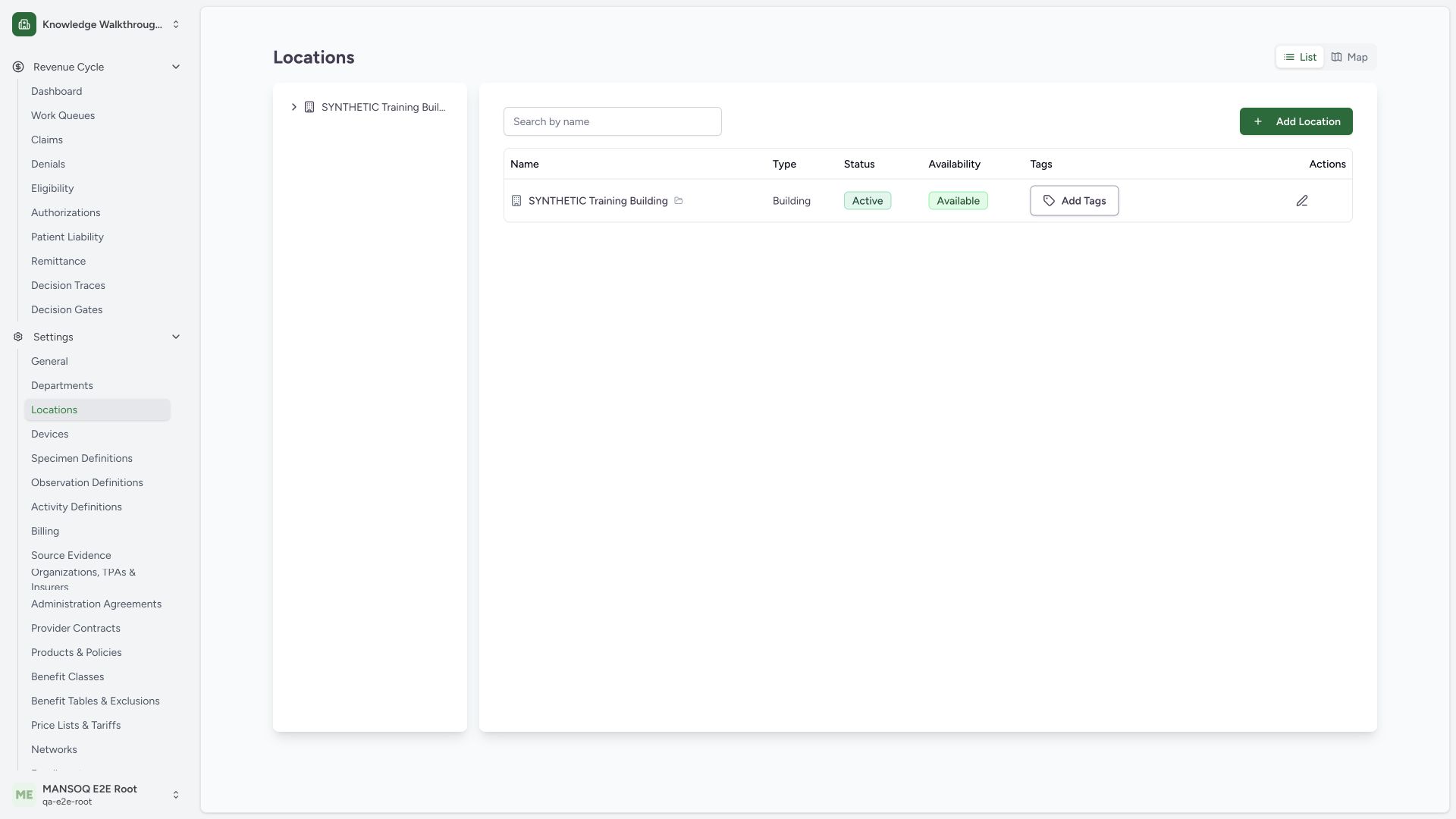Switch to List view
The image size is (1456, 819).
click(x=1300, y=57)
